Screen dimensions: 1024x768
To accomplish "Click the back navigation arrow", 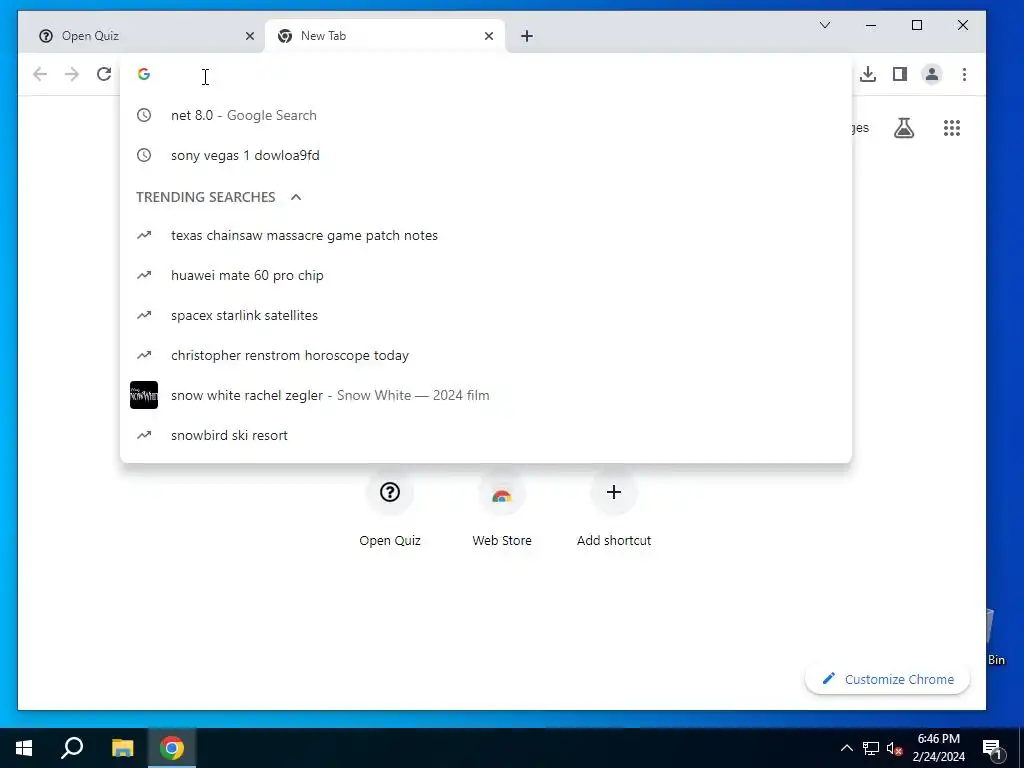I will coord(40,74).
